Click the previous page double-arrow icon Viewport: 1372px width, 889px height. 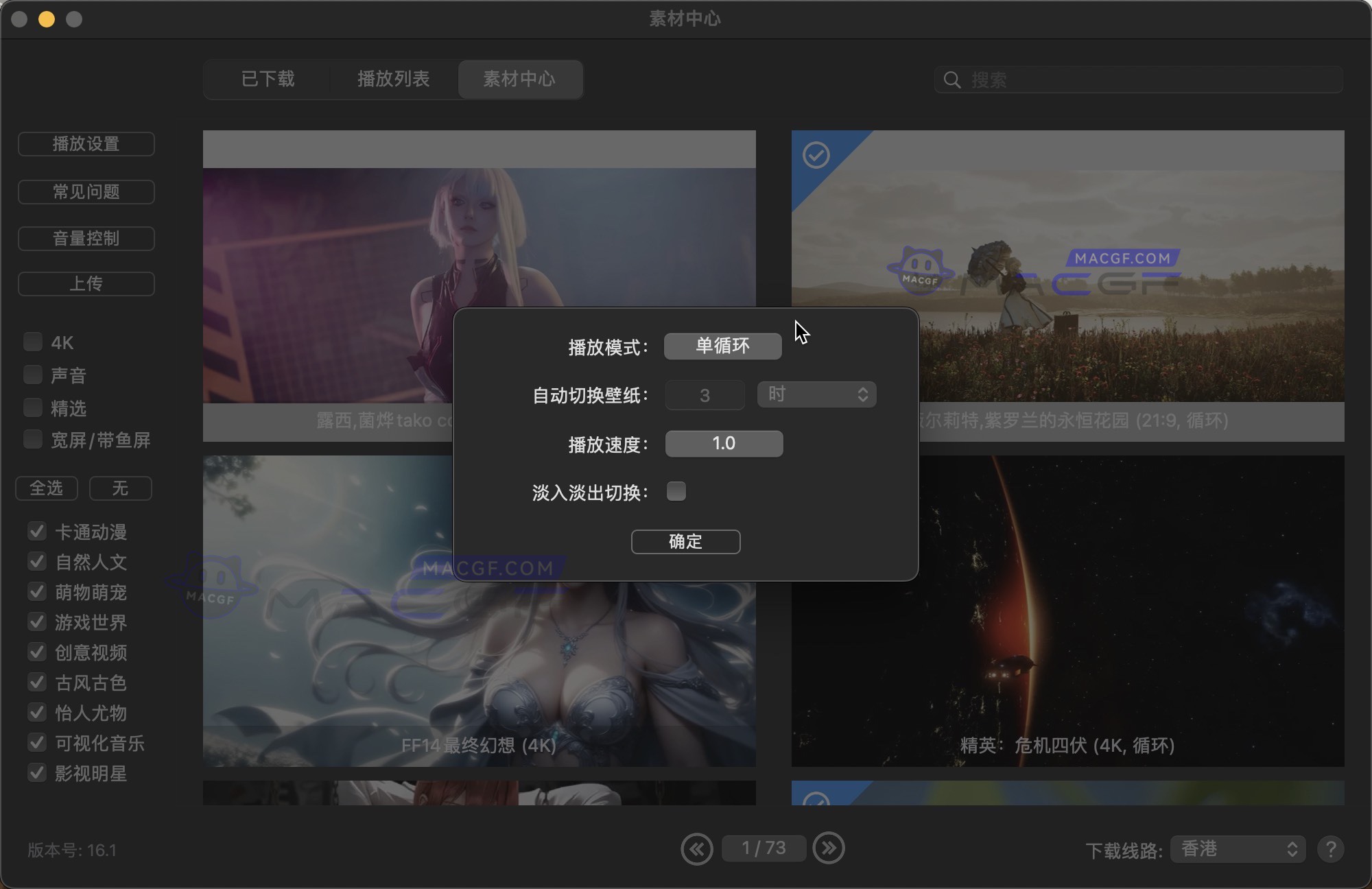(697, 849)
